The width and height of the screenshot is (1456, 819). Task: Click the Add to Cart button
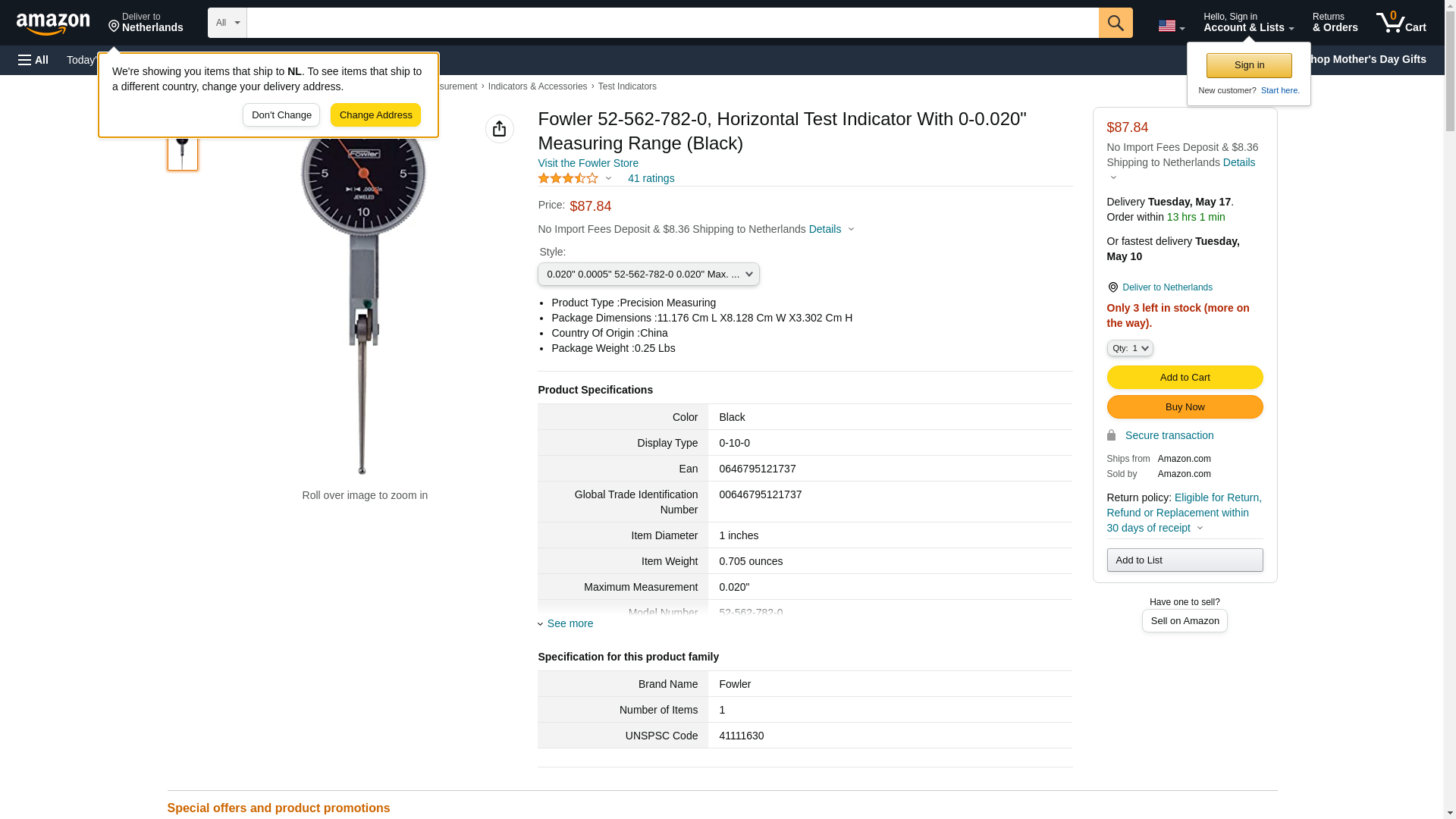tap(1185, 377)
